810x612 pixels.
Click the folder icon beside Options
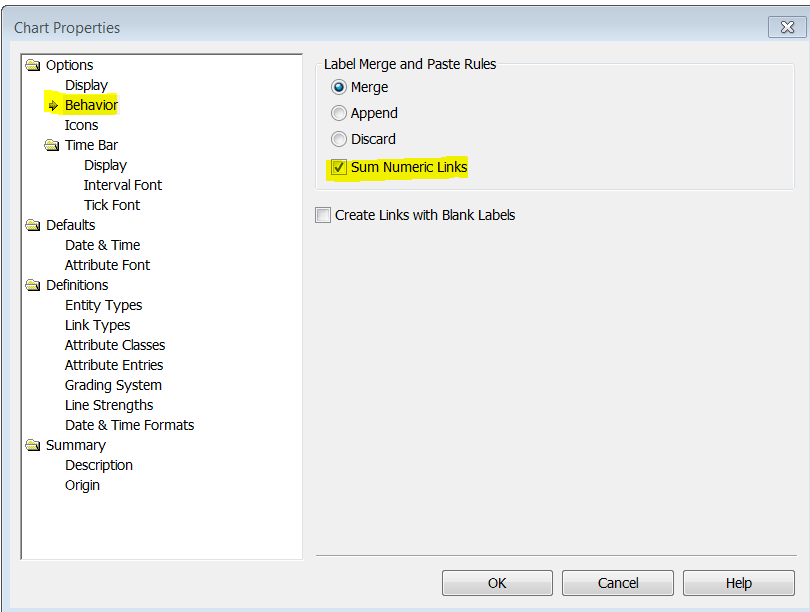tap(33, 64)
